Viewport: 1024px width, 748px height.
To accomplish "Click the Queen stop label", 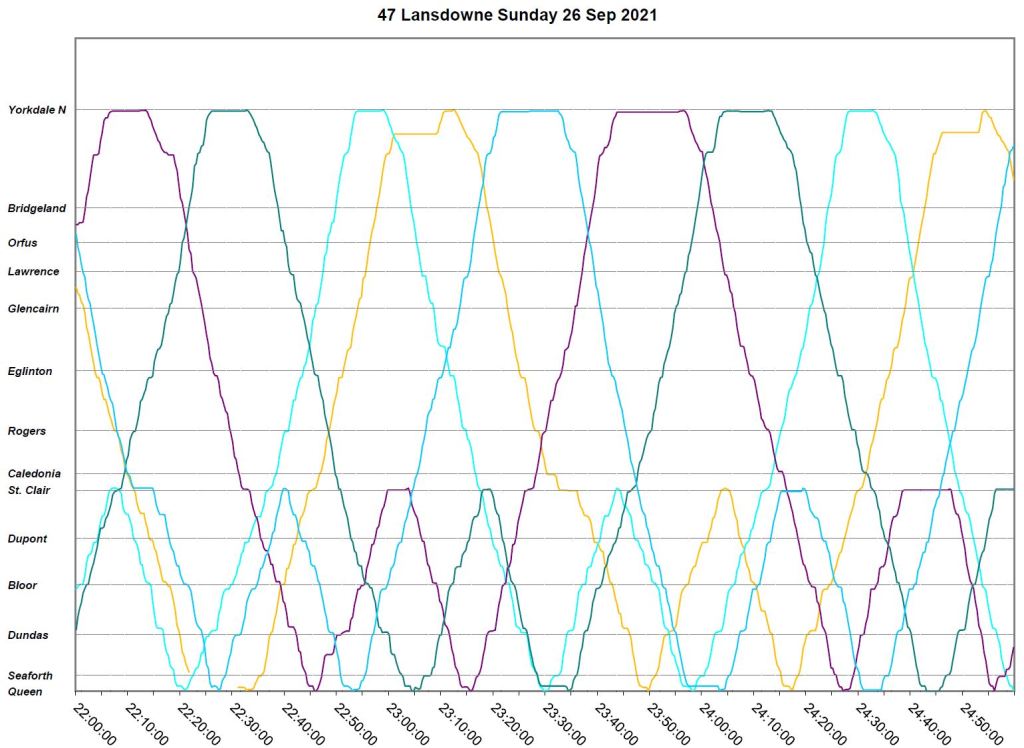I will tap(24, 691).
